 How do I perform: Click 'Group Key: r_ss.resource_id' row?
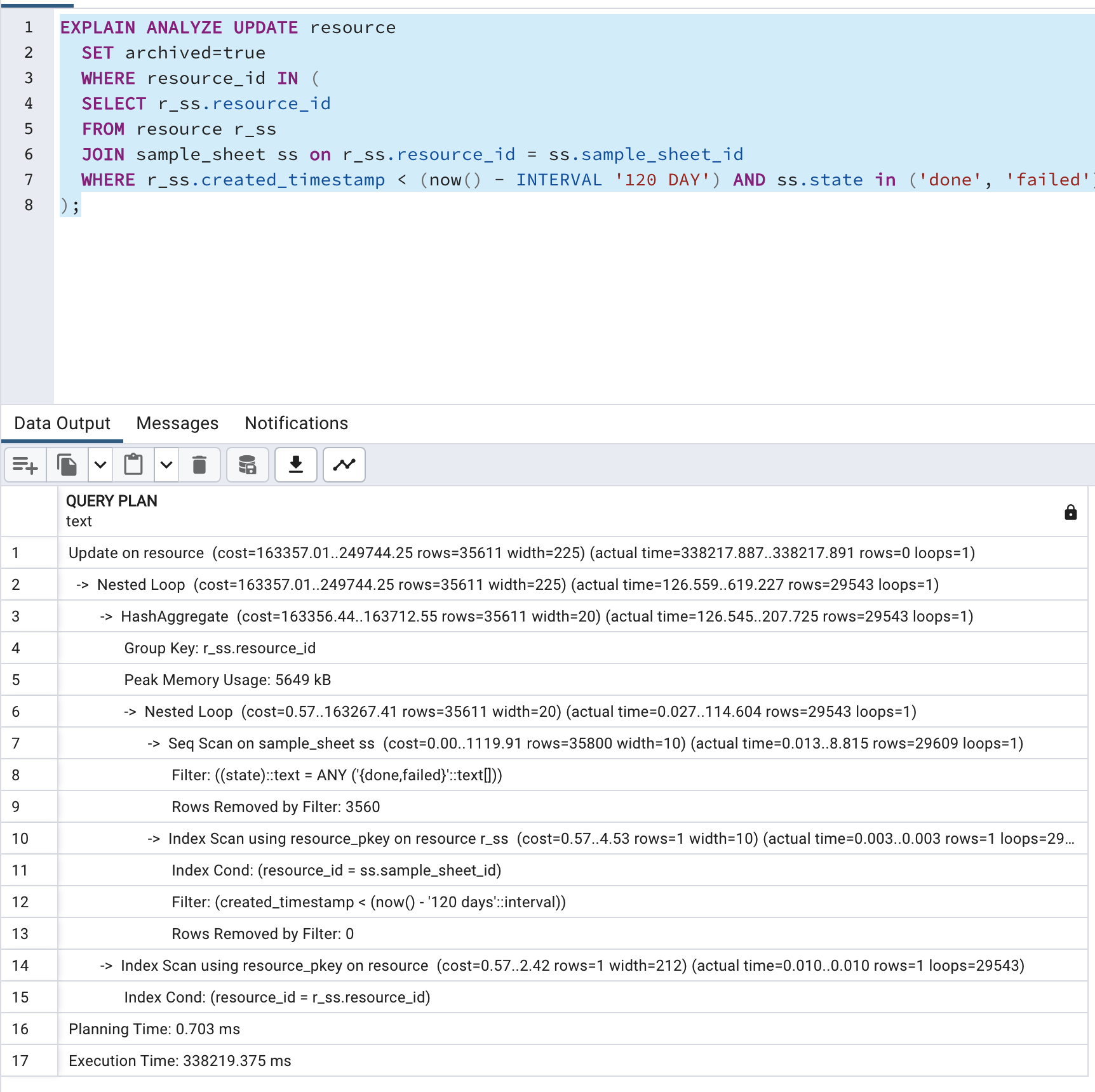(x=572, y=648)
